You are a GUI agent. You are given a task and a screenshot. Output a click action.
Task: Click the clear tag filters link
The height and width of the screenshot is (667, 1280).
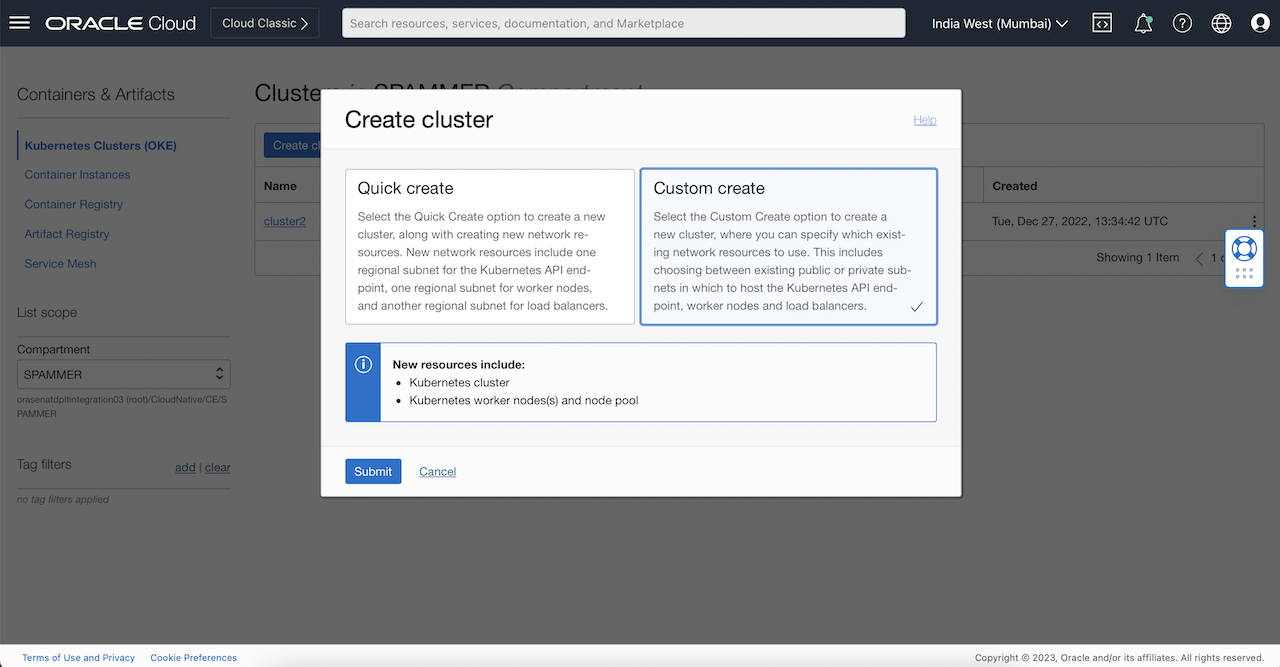coord(218,467)
